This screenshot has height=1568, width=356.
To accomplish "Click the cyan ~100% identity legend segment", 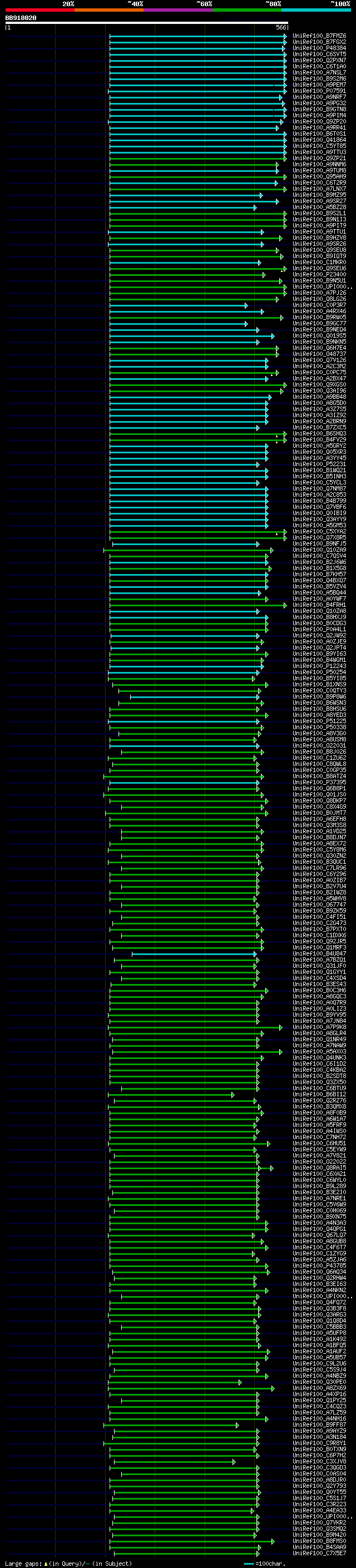I will [316, 11].
